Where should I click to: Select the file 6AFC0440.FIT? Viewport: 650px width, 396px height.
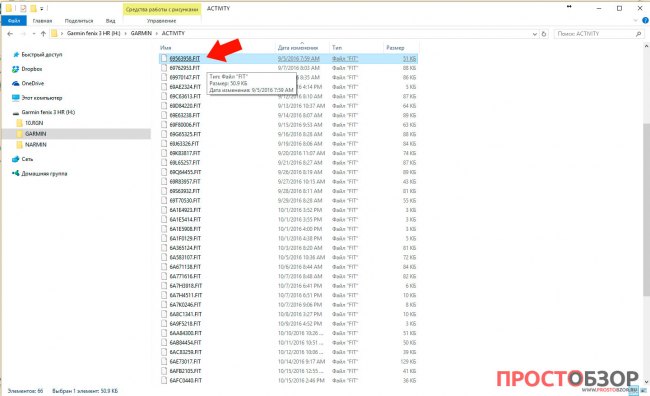185,381
